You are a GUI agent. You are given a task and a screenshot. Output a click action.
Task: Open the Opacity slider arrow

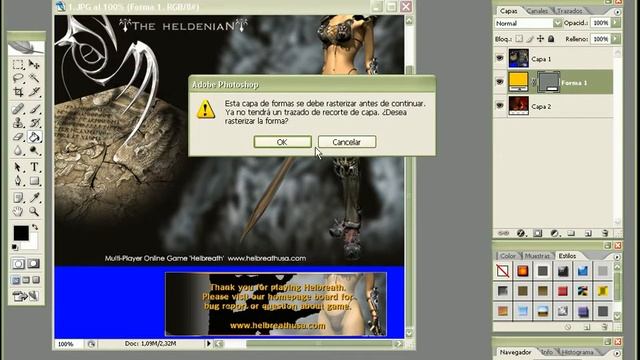616,23
